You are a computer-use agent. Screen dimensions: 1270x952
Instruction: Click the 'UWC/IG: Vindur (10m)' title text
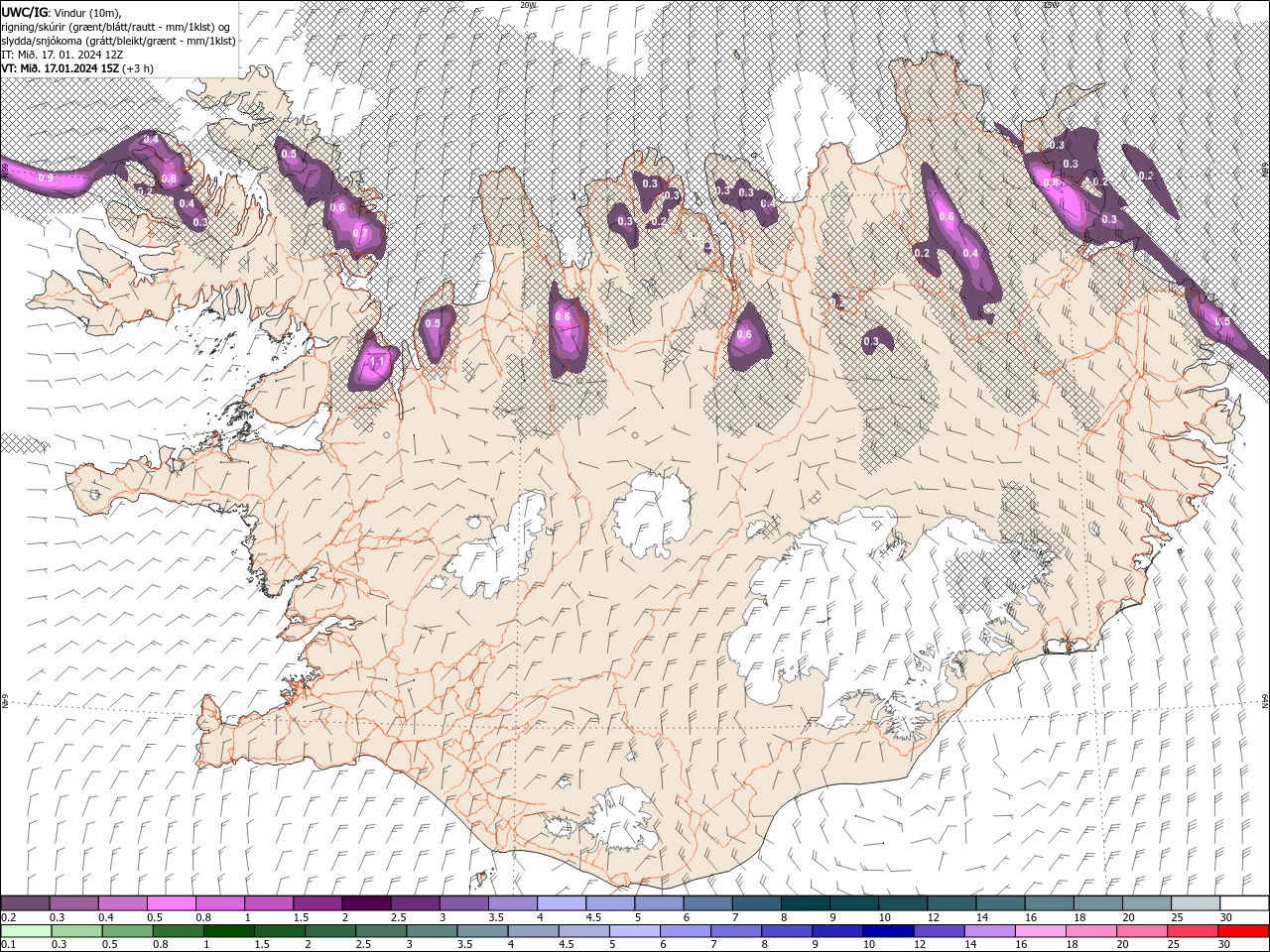pyautogui.click(x=62, y=12)
